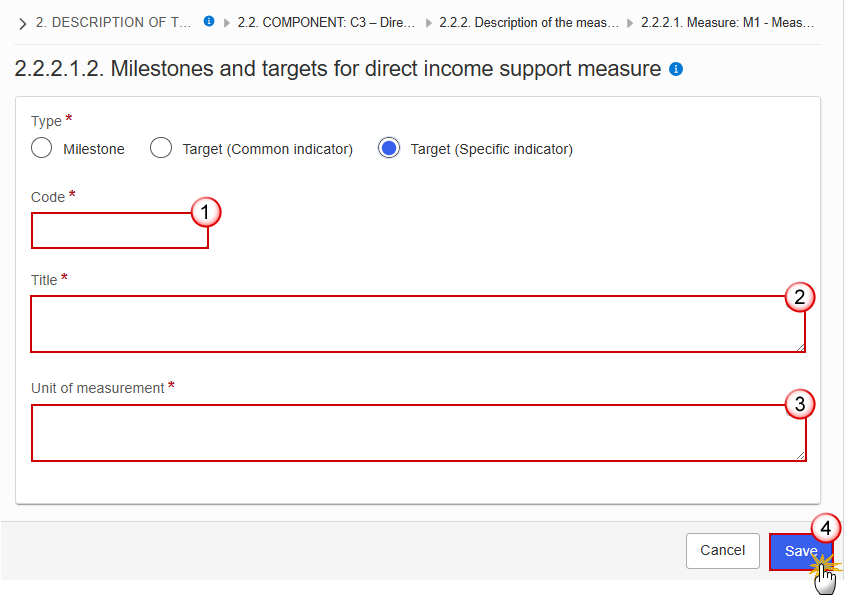This screenshot has height=597, width=846.
Task: Click the Unit of measurement resize handle
Action: [801, 456]
